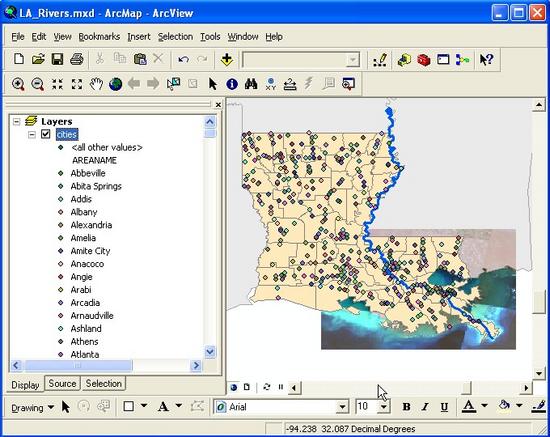Activate the Pan hand tool

click(x=96, y=84)
